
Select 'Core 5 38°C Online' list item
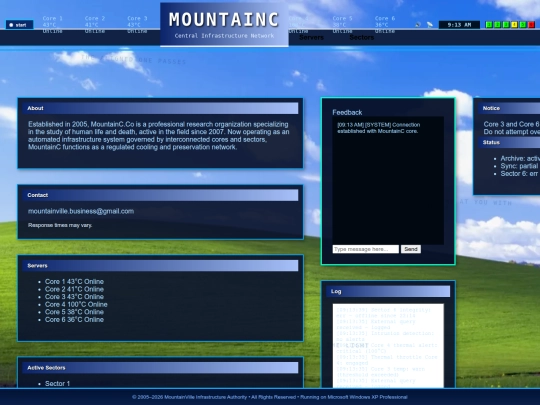coord(74,312)
